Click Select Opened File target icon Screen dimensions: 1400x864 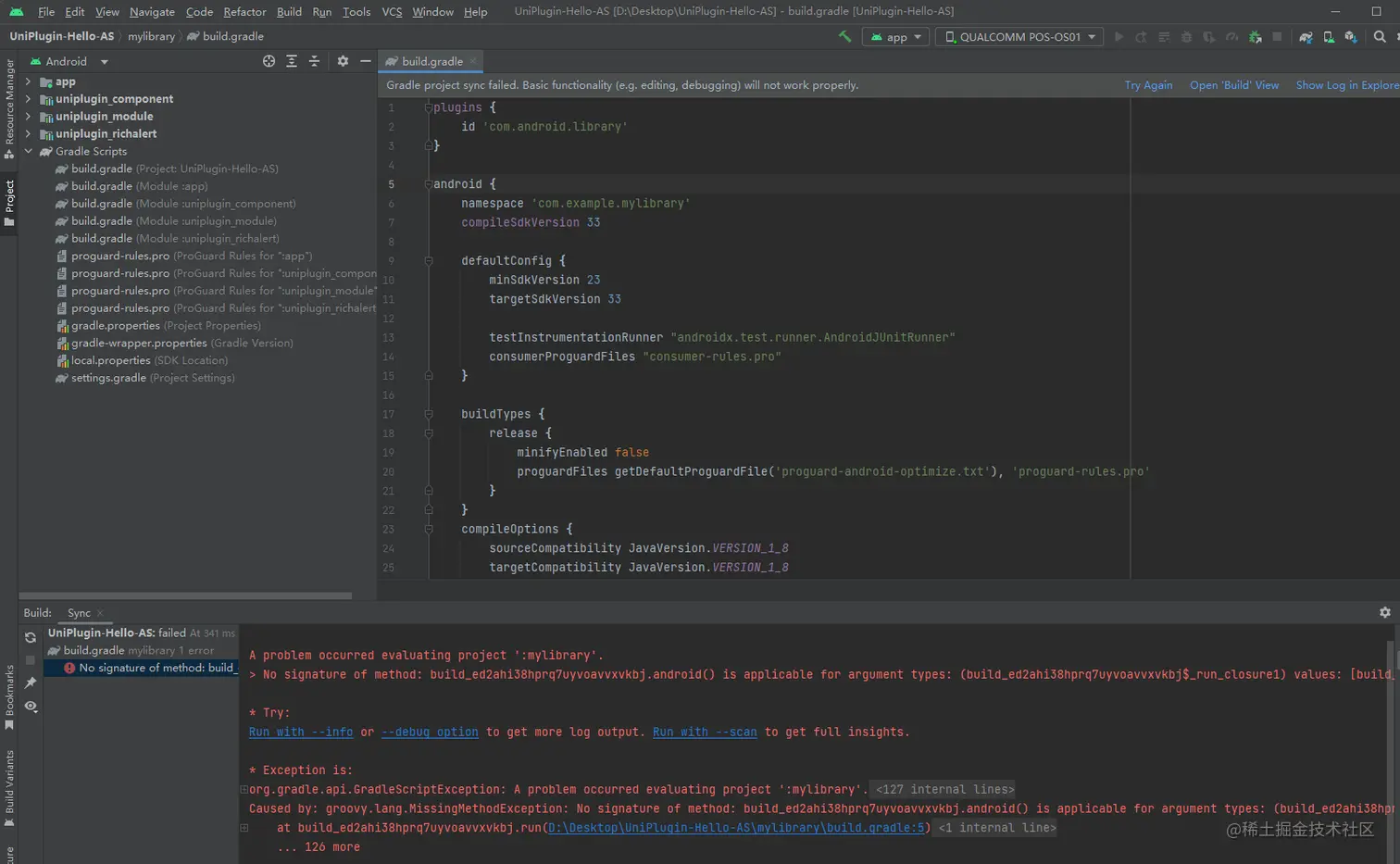point(269,61)
